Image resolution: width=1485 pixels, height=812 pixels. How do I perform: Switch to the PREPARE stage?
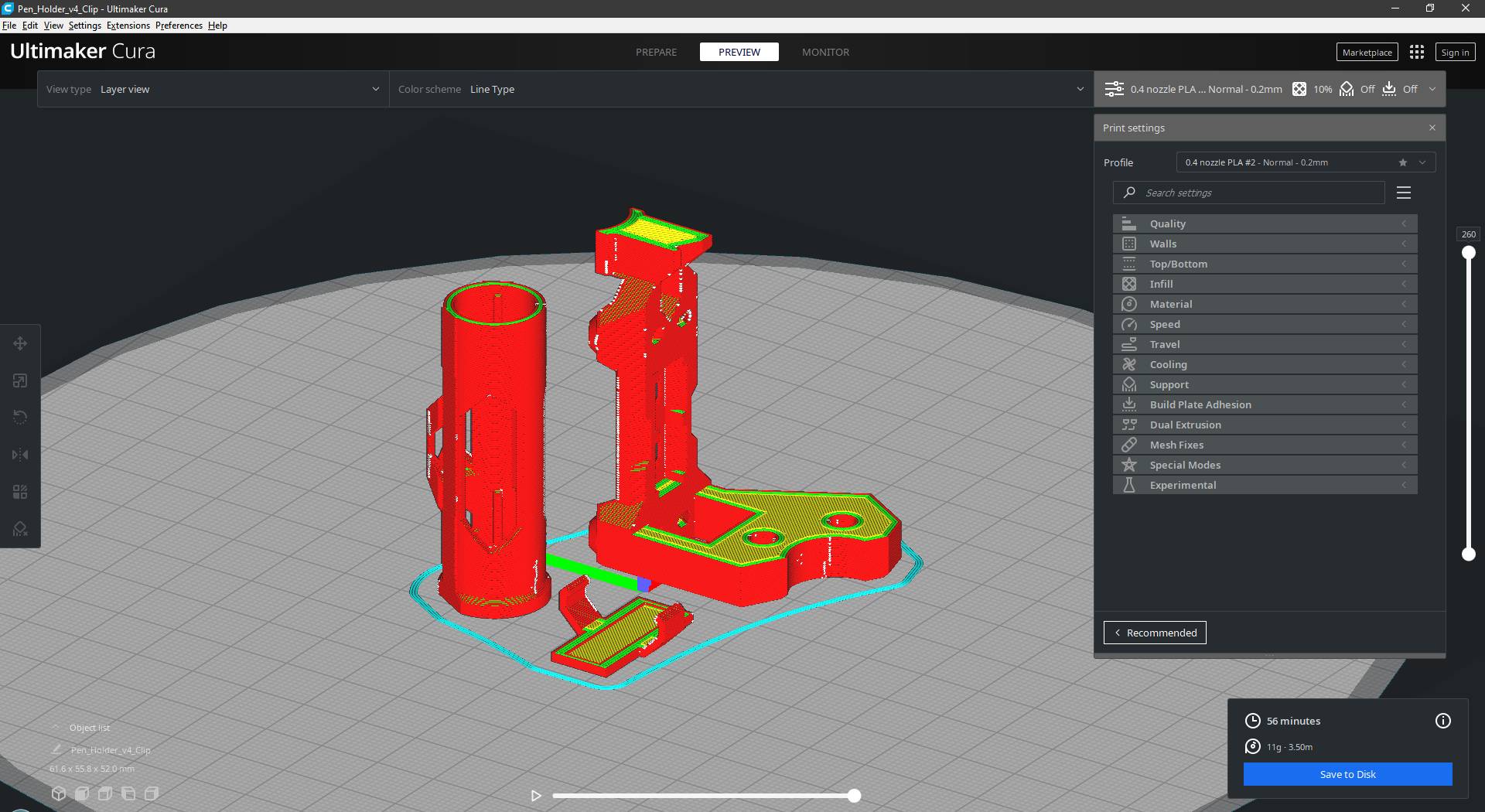click(656, 52)
